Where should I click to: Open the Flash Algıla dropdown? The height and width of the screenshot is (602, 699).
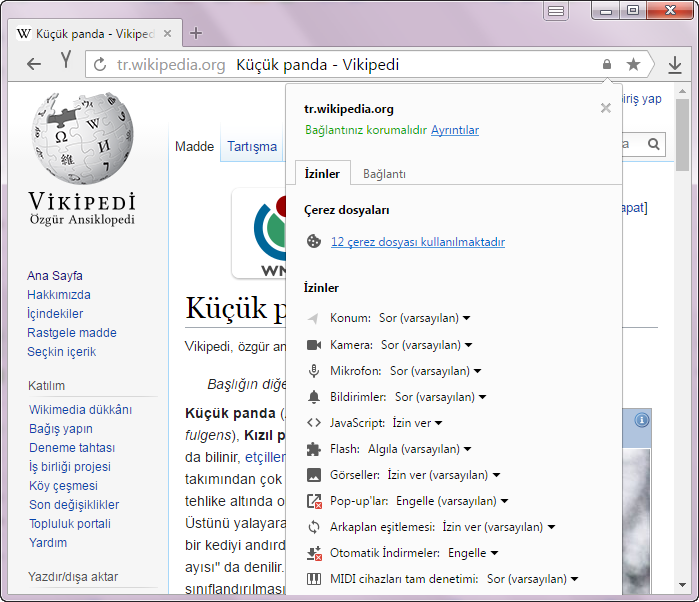[419, 449]
